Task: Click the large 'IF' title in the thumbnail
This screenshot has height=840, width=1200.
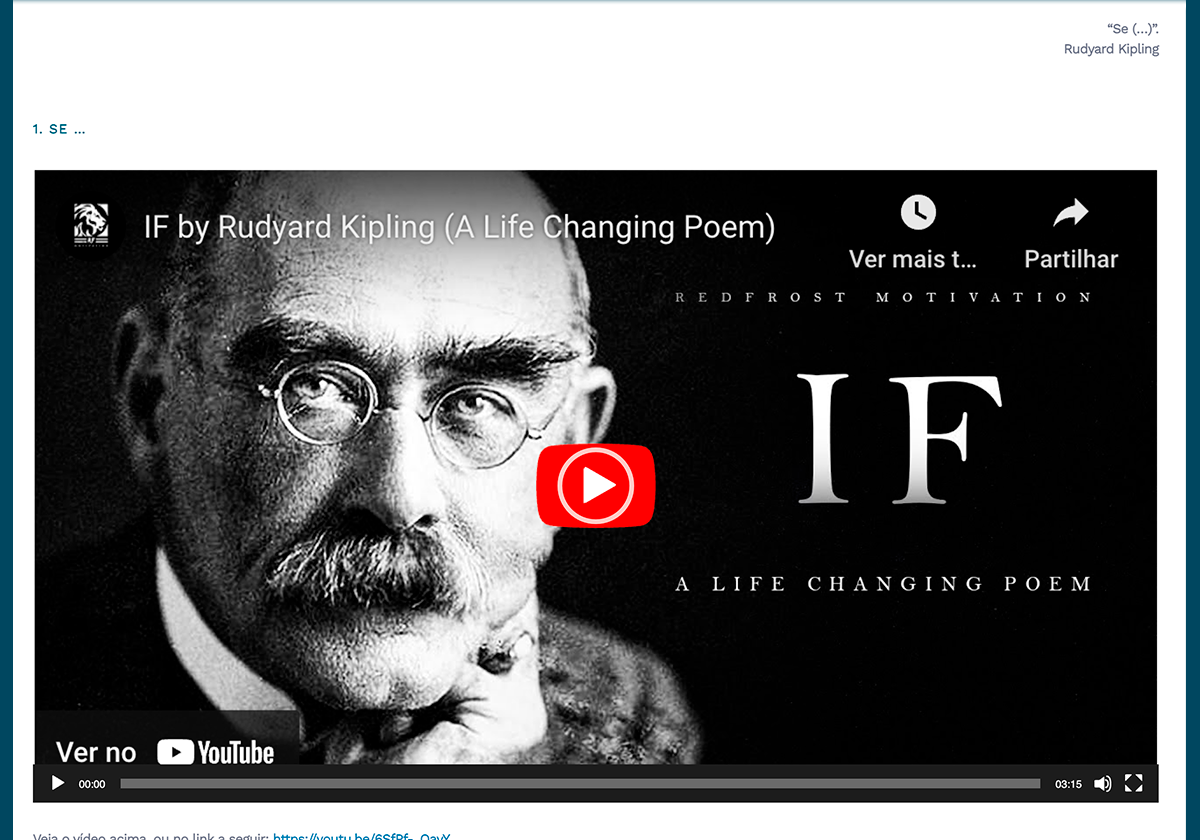Action: pyautogui.click(x=898, y=438)
